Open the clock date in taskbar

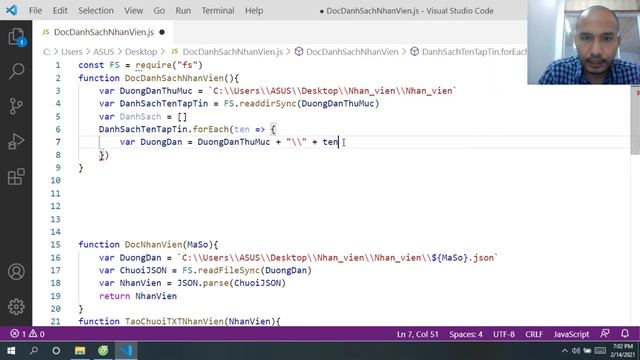[622, 351]
